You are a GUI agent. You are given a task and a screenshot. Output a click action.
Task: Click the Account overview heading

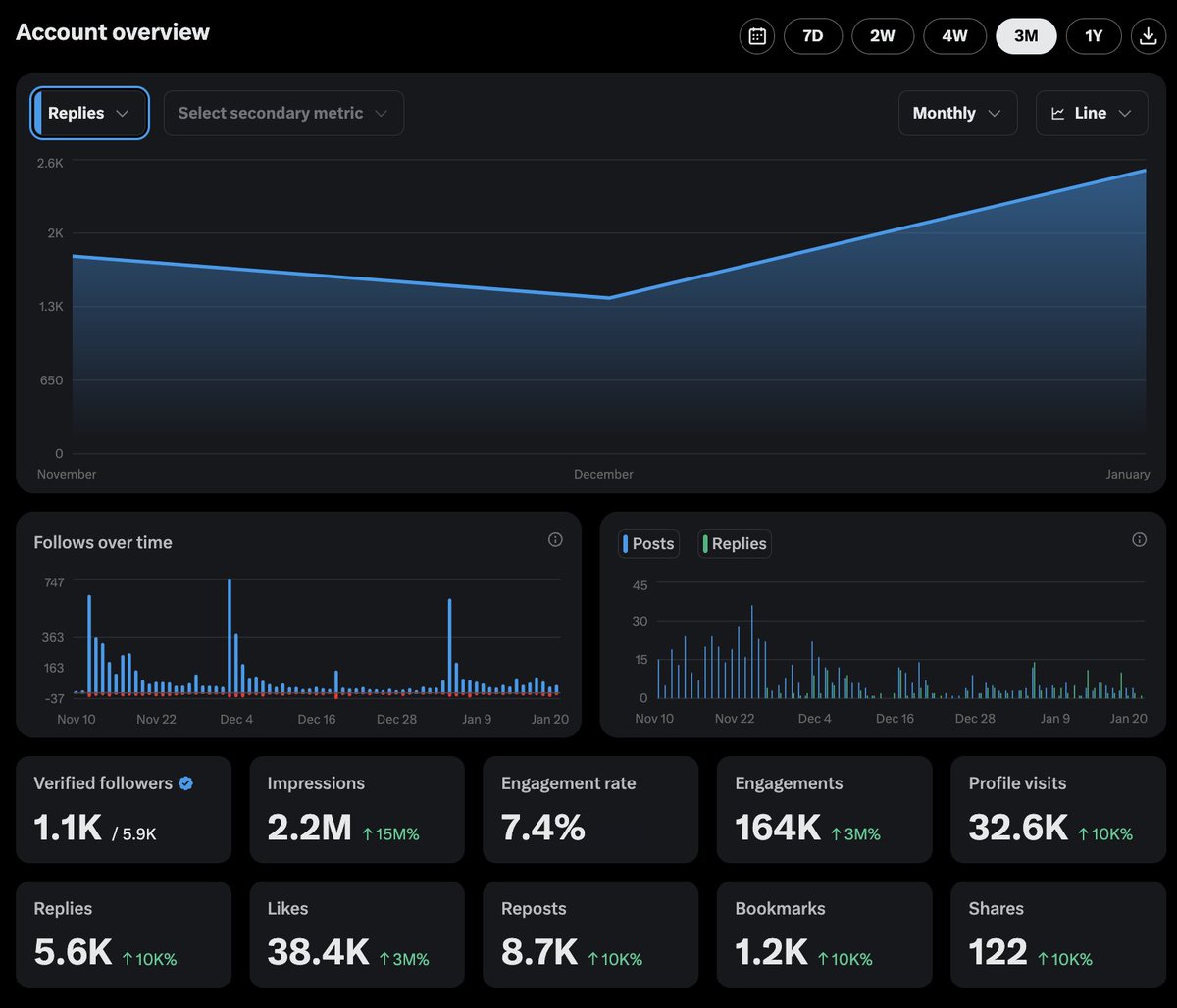[x=113, y=32]
